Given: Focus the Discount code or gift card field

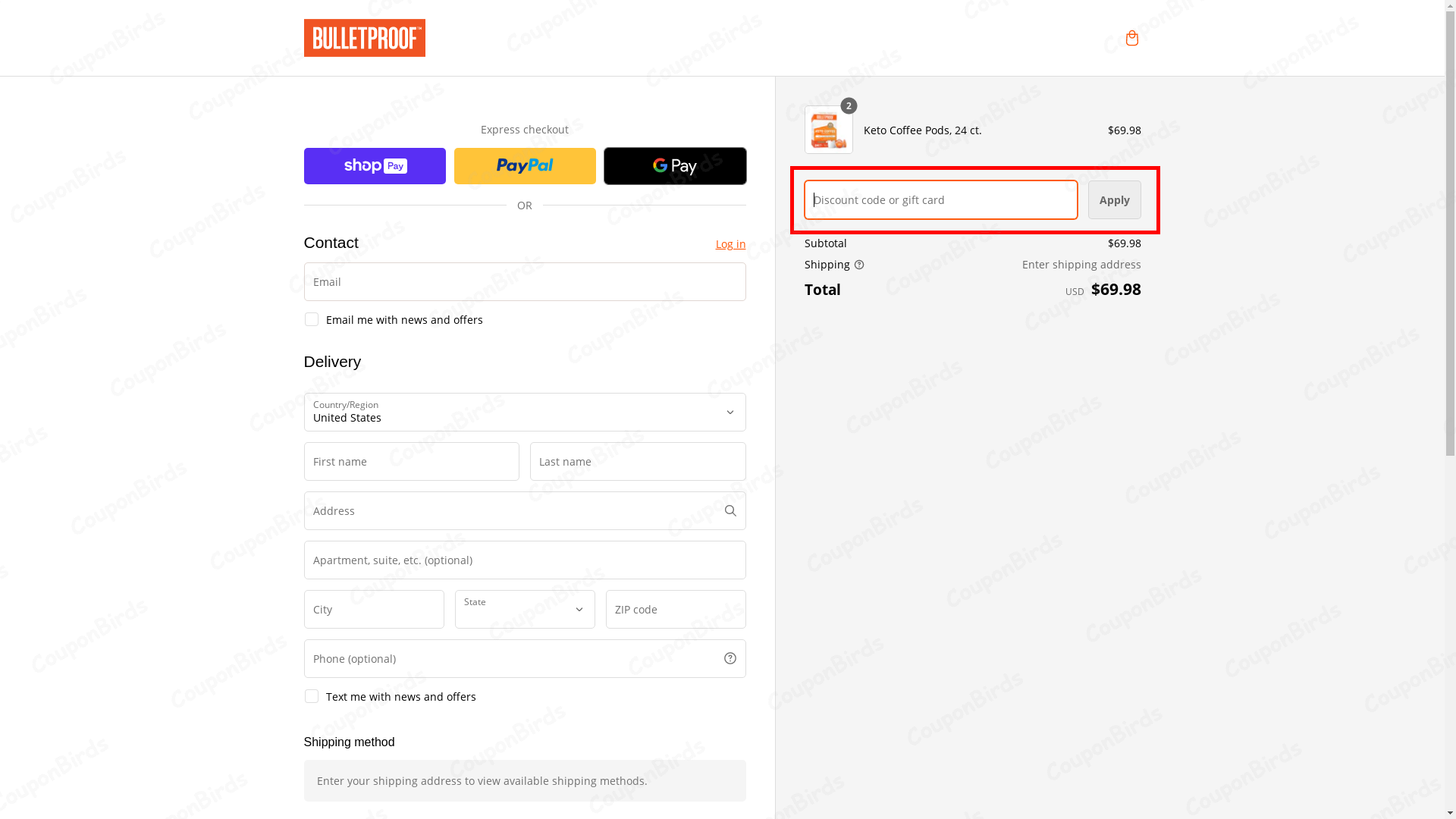Looking at the screenshot, I should pos(941,200).
